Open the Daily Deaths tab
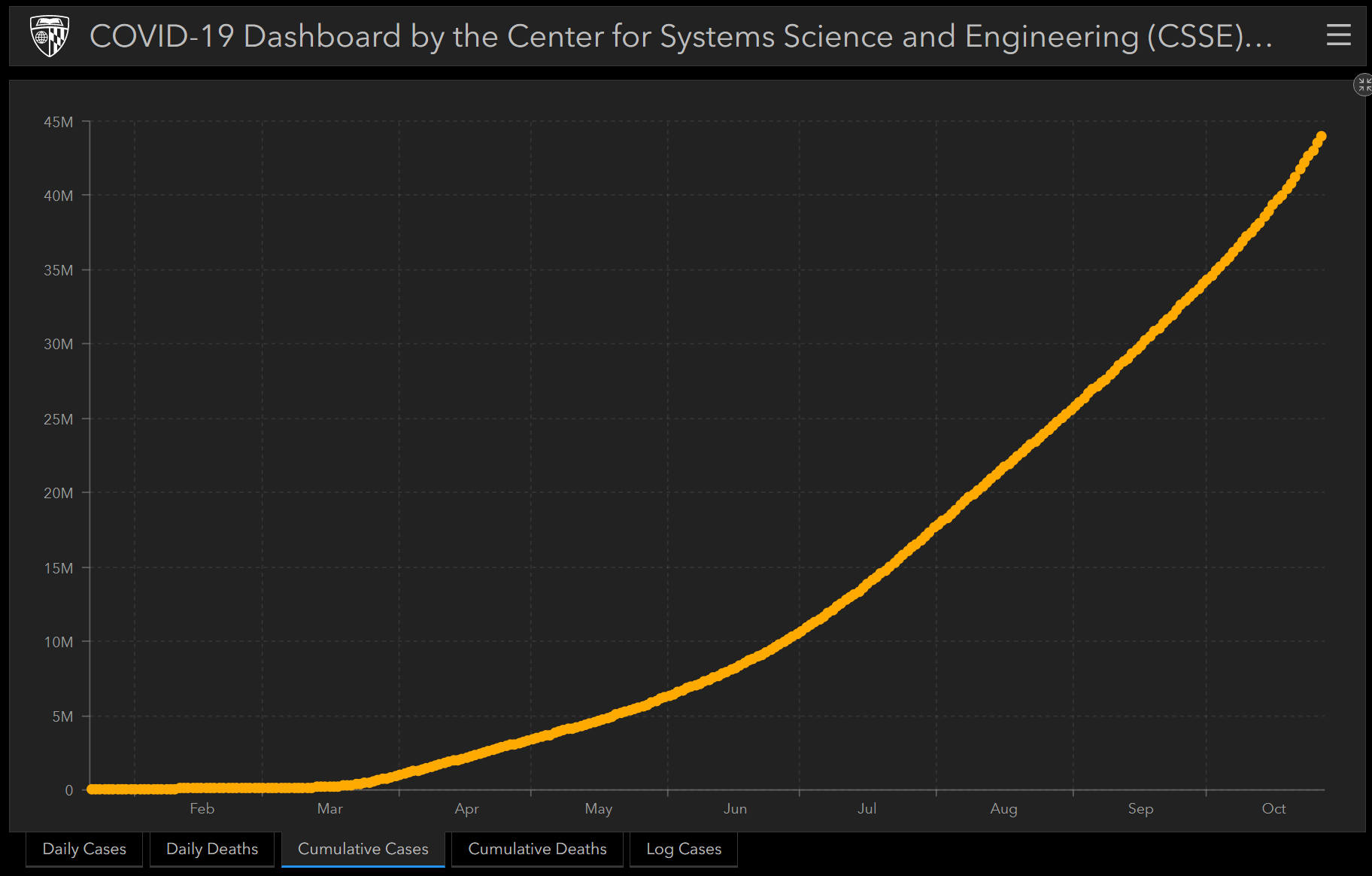 point(212,849)
